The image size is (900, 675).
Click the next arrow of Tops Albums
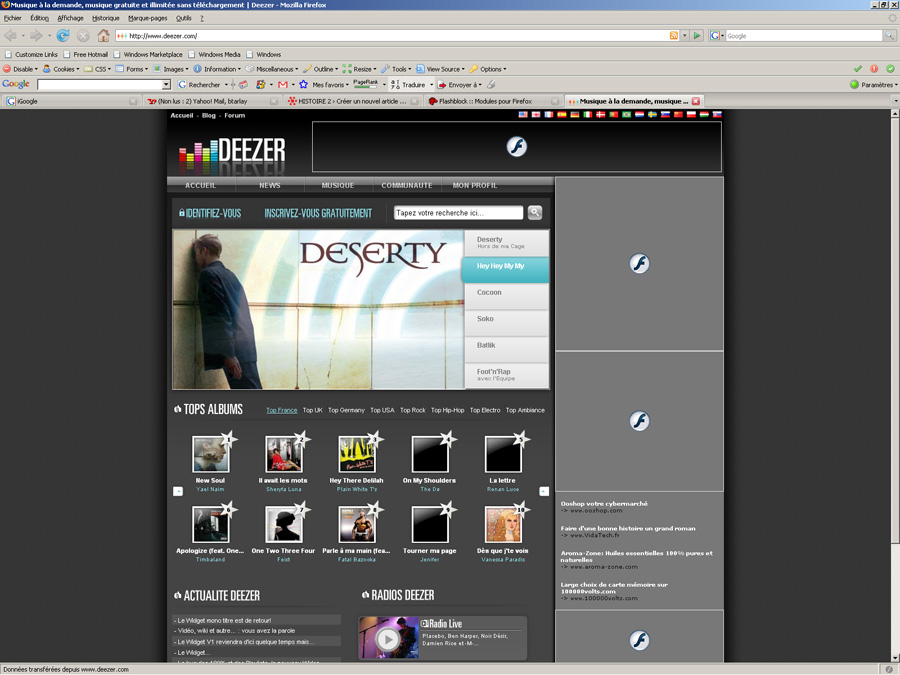(x=544, y=491)
